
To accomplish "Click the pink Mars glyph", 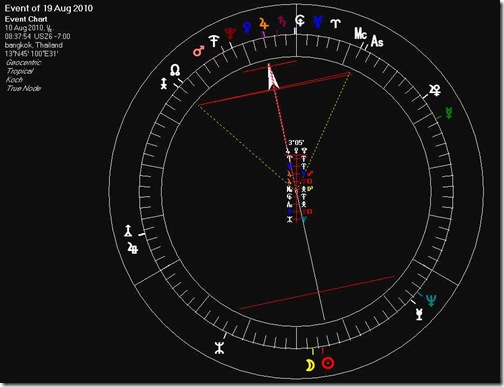I will point(198,51).
